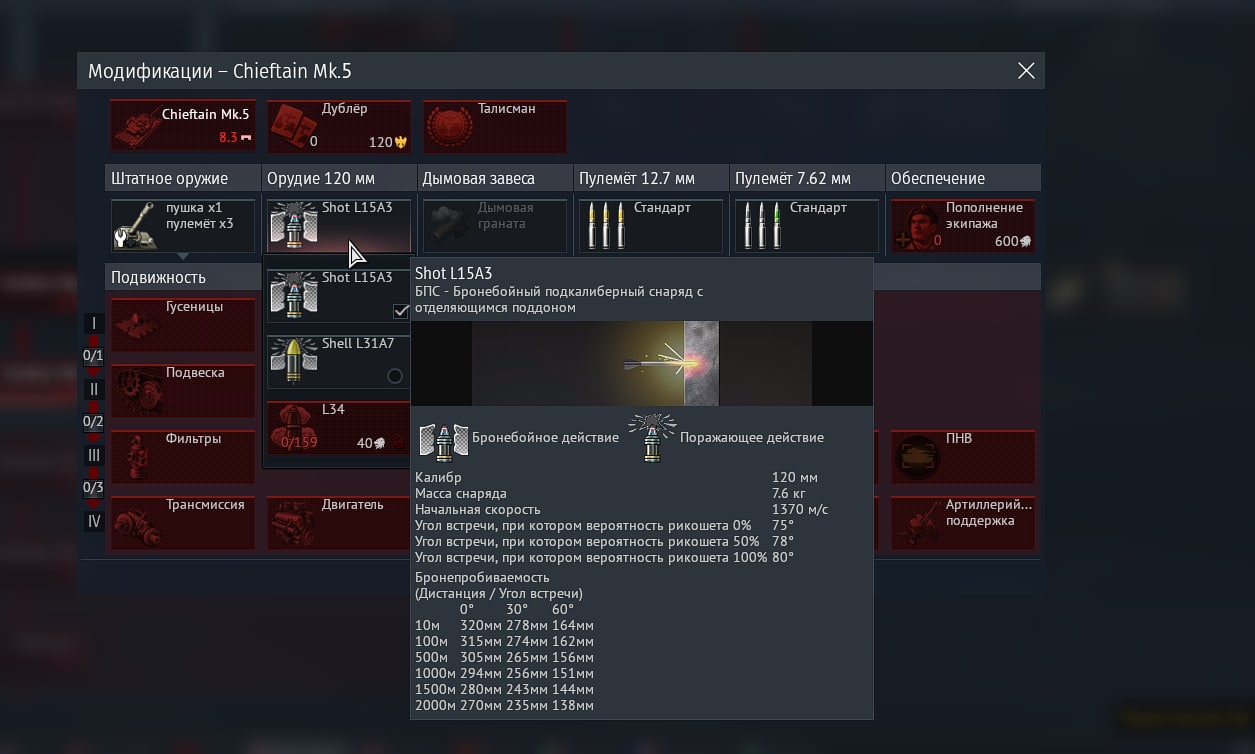Select Артиллерийская поддержка modification
Screen dimensions: 1255x754
coord(963,523)
